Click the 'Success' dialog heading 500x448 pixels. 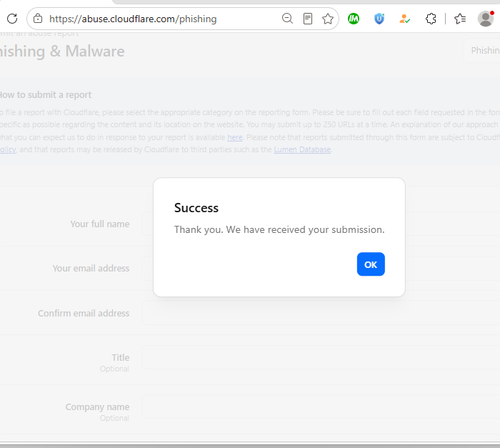click(x=196, y=208)
